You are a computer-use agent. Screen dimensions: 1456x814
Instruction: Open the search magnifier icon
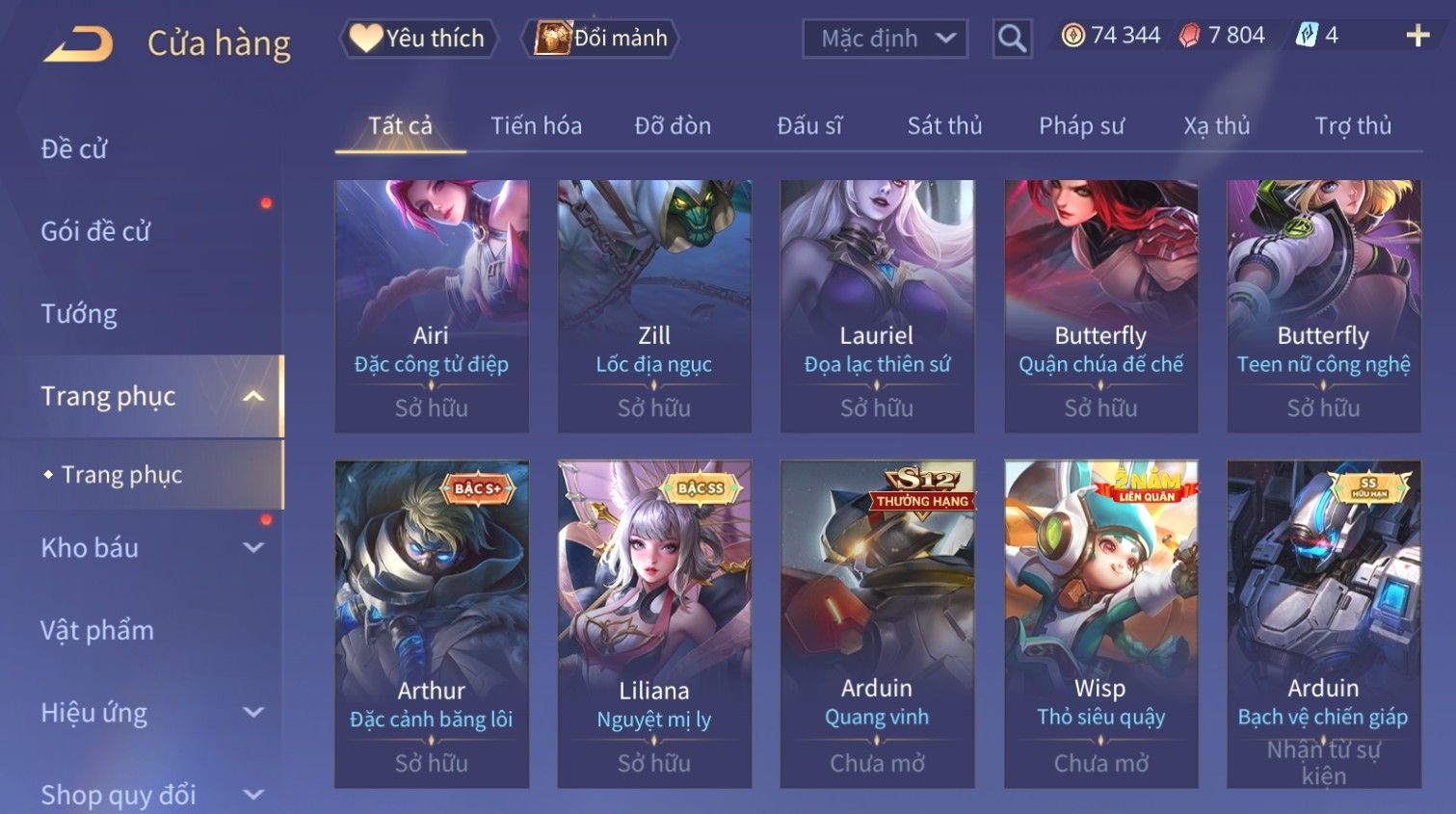pos(1012,39)
